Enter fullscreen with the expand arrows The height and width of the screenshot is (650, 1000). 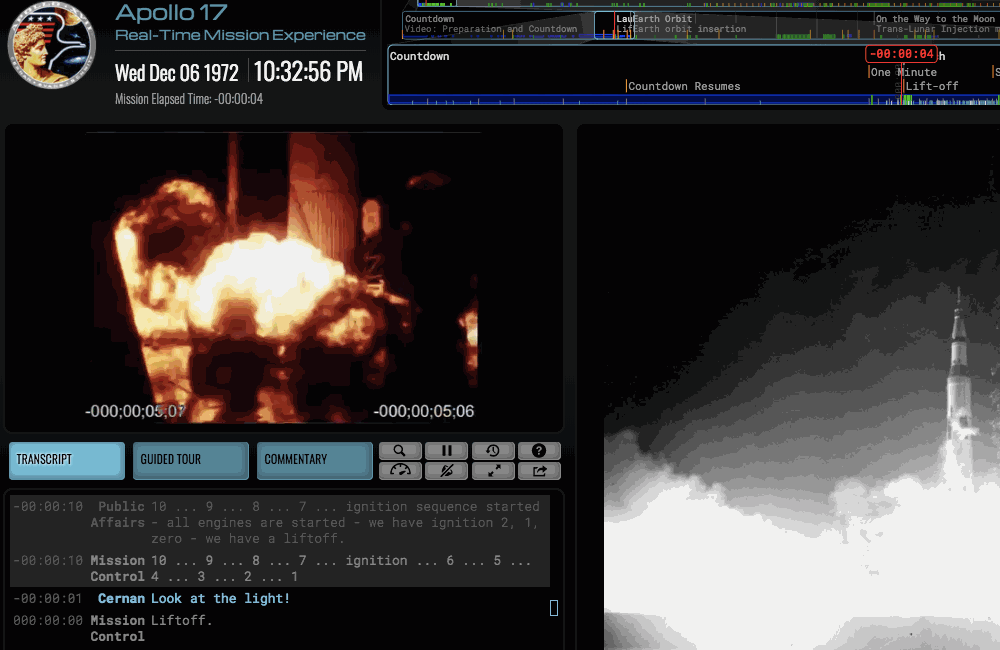click(492, 471)
